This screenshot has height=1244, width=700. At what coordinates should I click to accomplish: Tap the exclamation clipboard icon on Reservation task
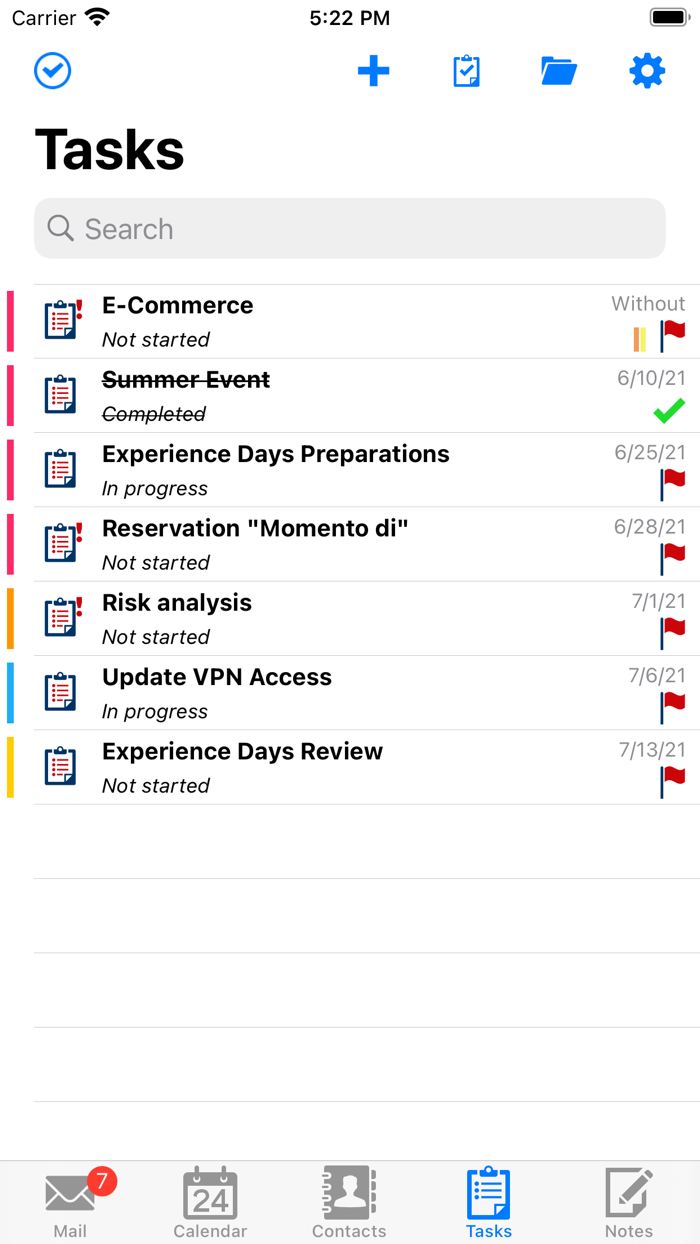pos(61,544)
